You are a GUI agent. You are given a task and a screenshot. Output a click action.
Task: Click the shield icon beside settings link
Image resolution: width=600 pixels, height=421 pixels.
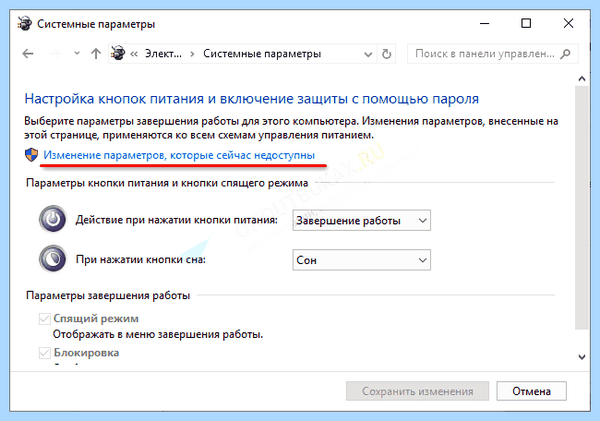point(31,155)
